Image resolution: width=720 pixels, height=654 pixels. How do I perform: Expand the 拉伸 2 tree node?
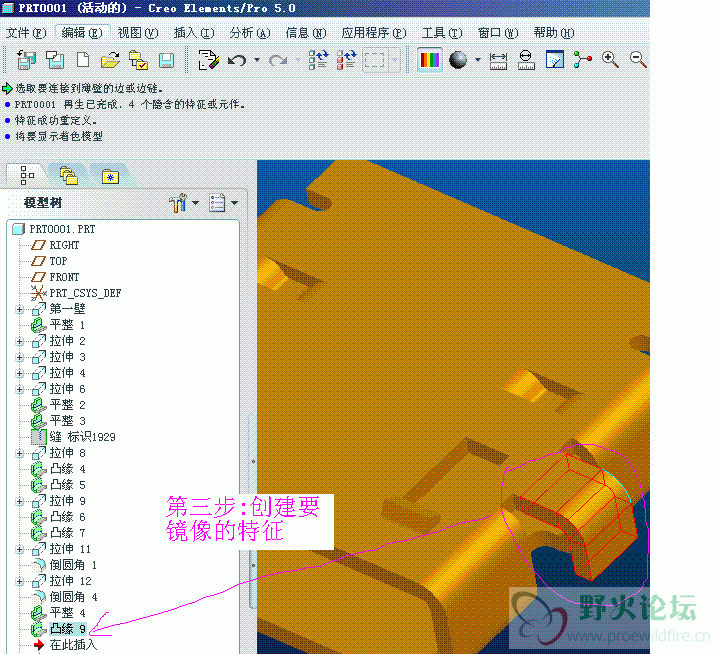coord(19,341)
